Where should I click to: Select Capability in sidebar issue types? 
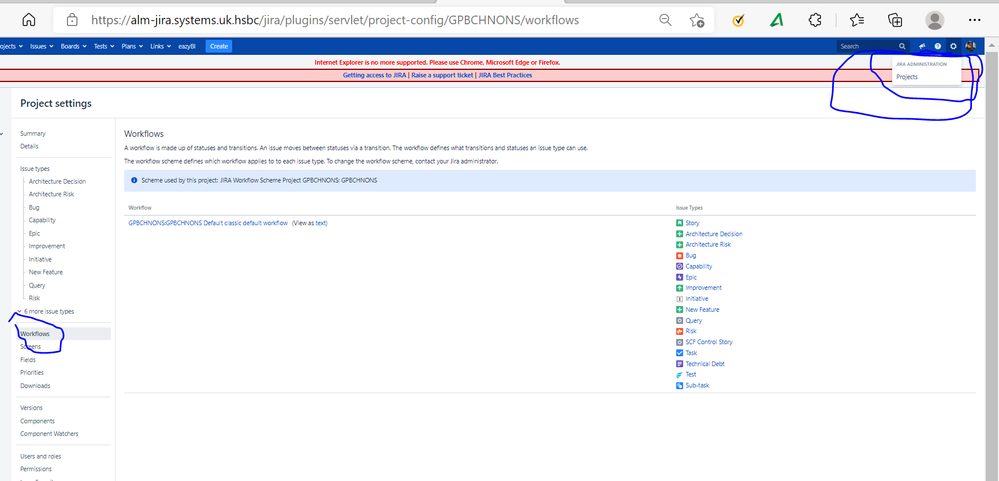pos(42,220)
